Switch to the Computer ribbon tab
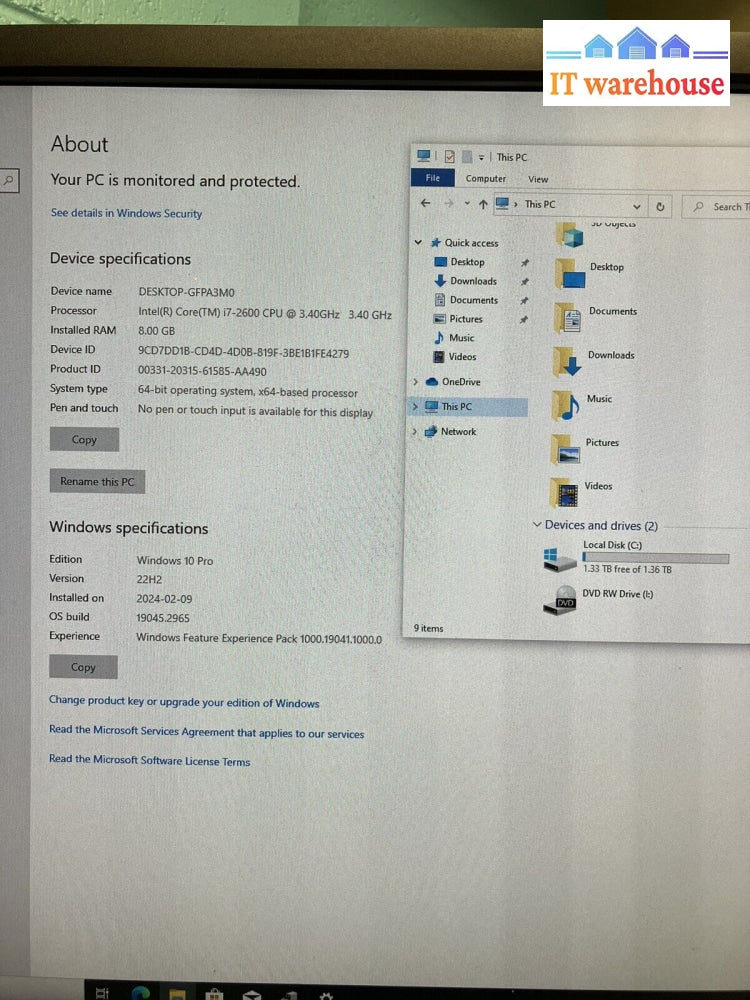 (485, 179)
